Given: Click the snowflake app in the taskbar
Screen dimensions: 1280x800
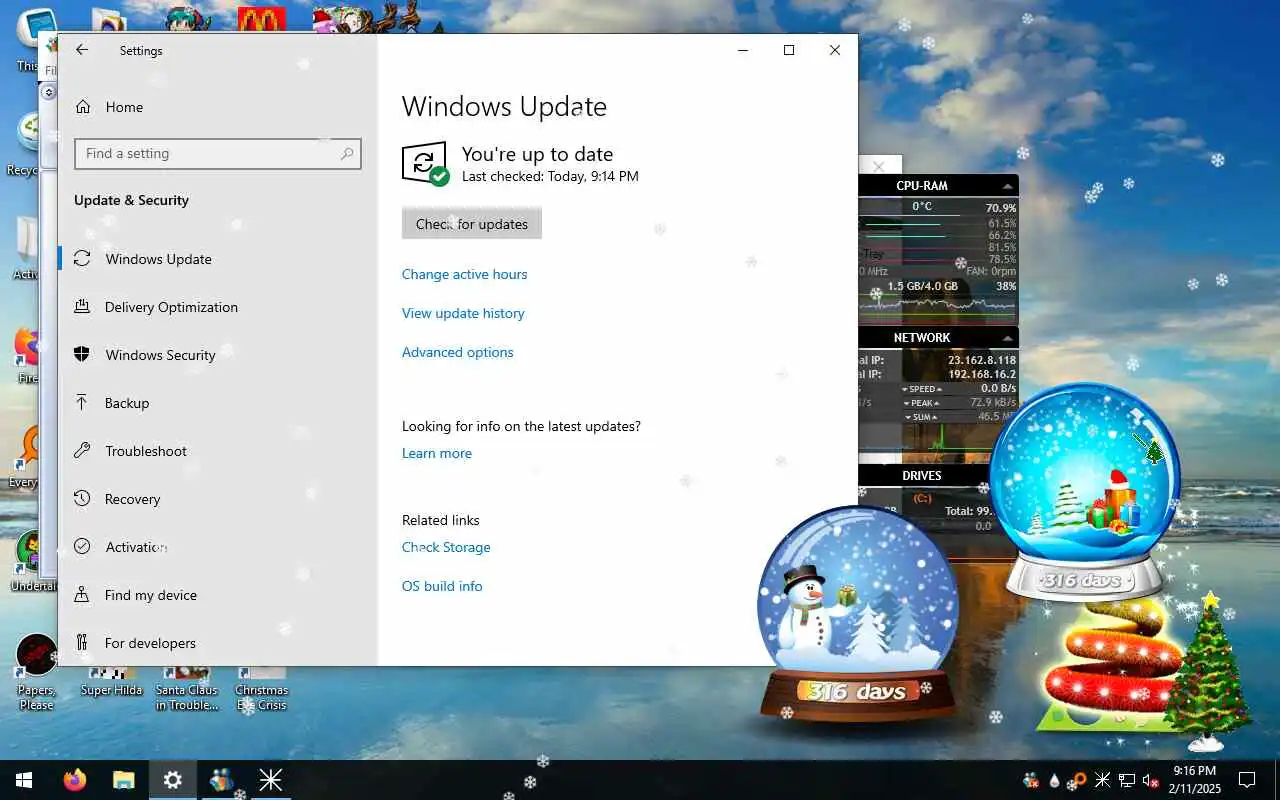Looking at the screenshot, I should tap(271, 780).
